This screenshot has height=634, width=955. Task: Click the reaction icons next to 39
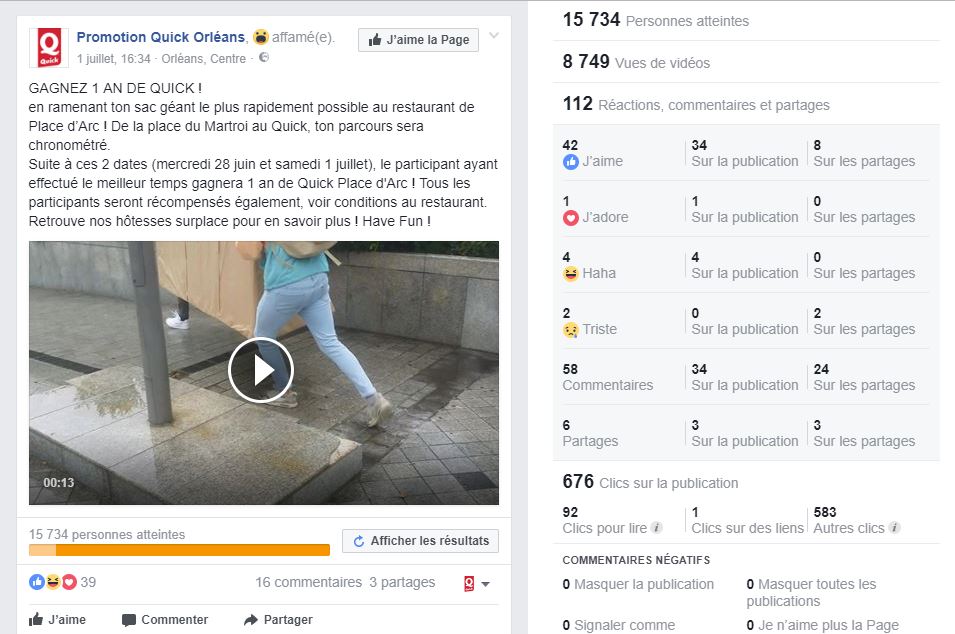[x=53, y=582]
